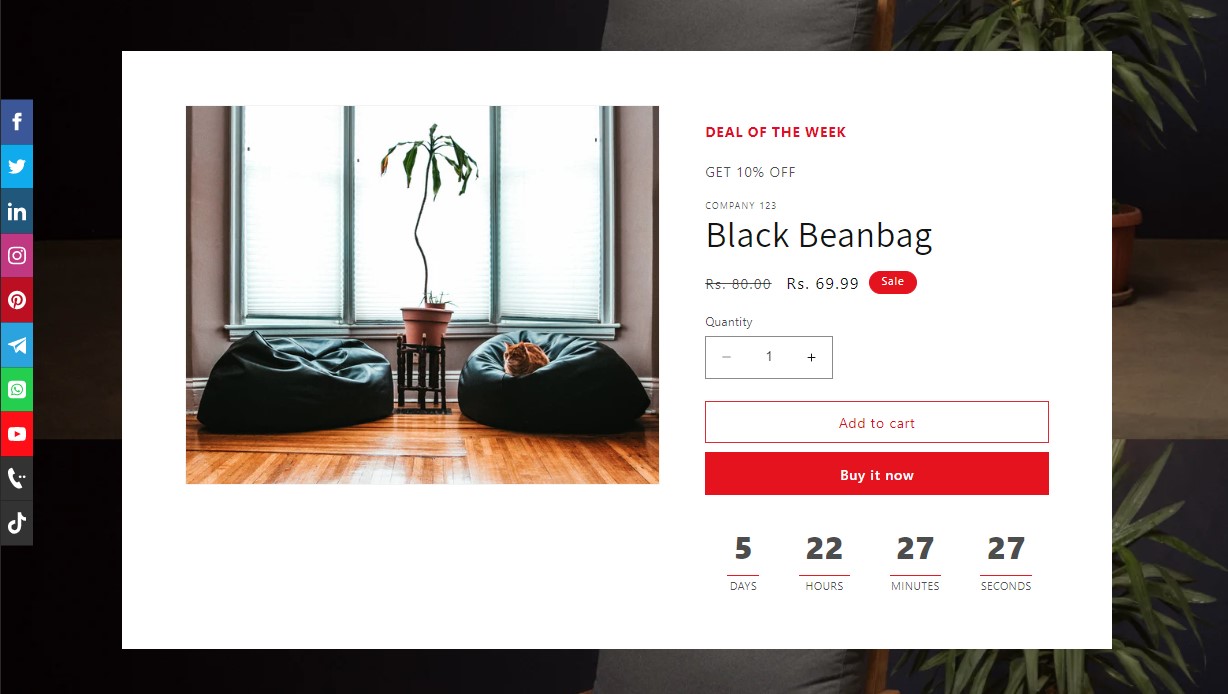1228x694 pixels.
Task: Open the Black Beanbag product title
Action: (x=819, y=236)
